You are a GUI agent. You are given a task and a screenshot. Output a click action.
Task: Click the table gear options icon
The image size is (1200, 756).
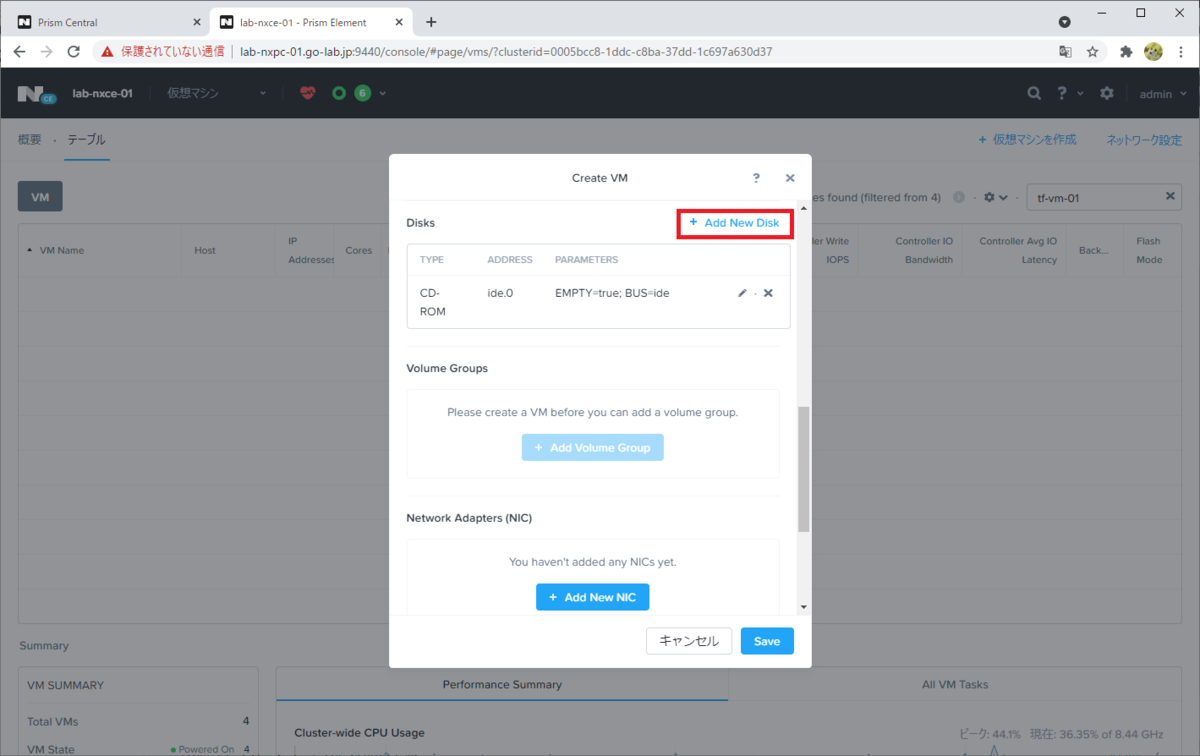tap(989, 198)
